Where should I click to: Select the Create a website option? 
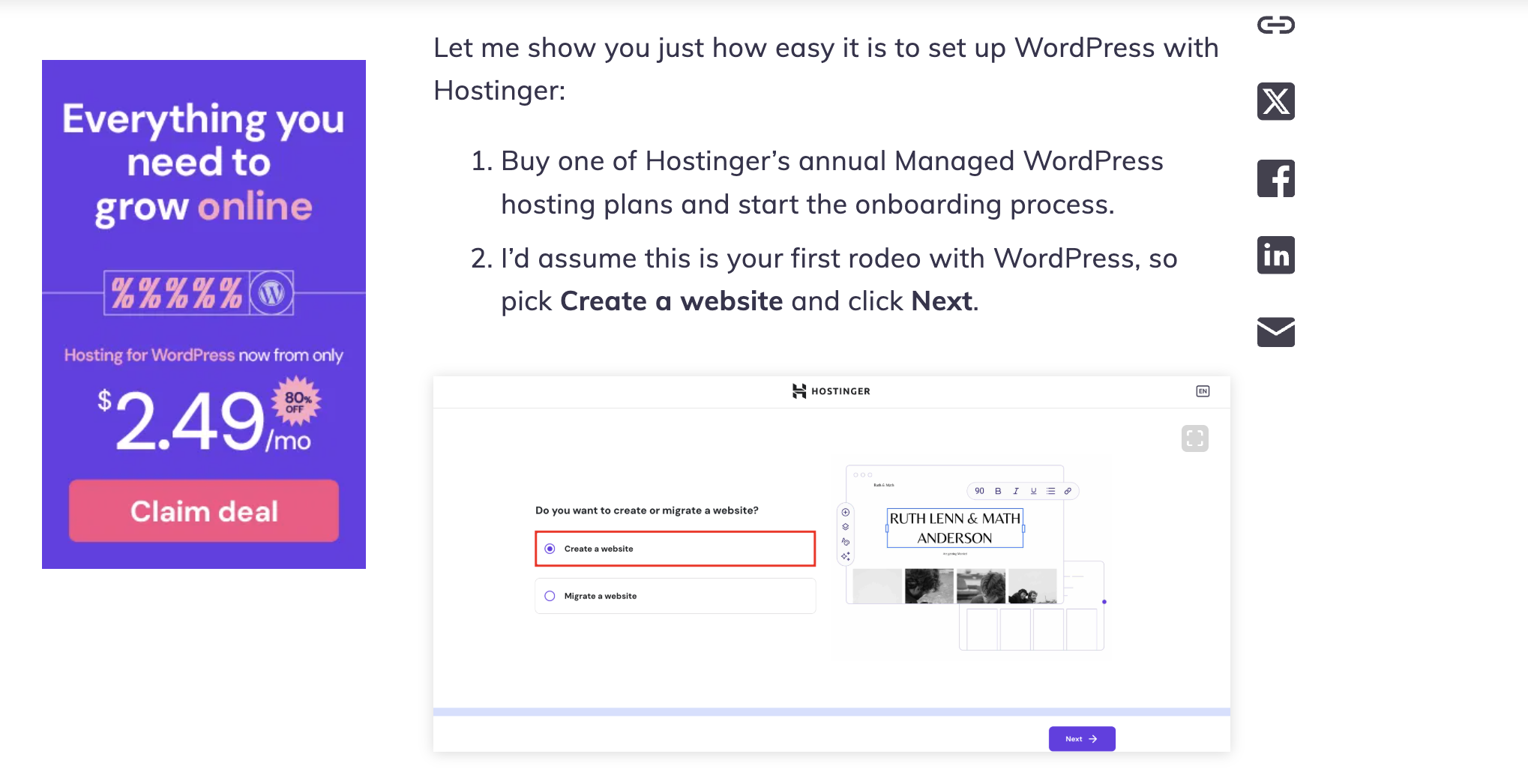tap(674, 548)
